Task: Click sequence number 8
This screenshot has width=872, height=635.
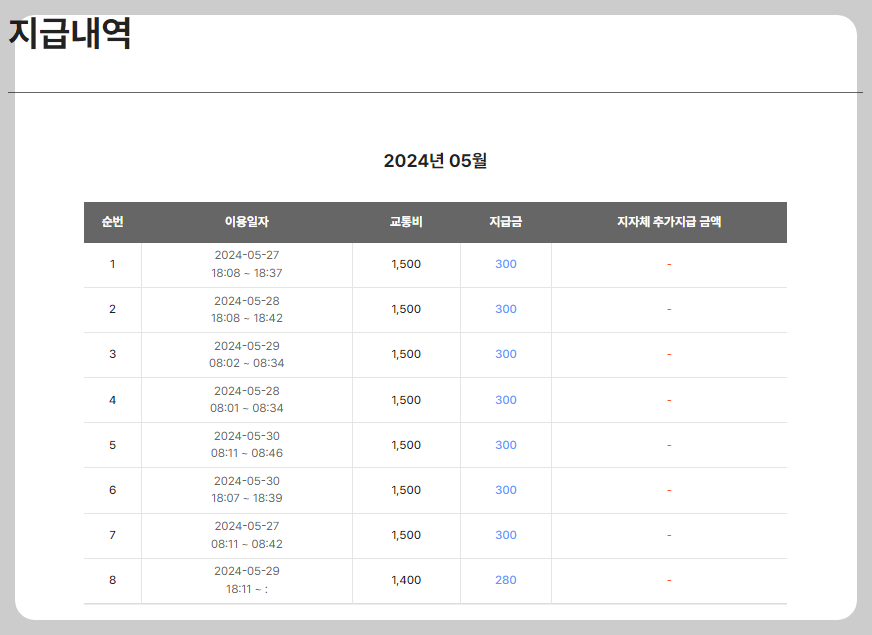Action: coord(112,580)
